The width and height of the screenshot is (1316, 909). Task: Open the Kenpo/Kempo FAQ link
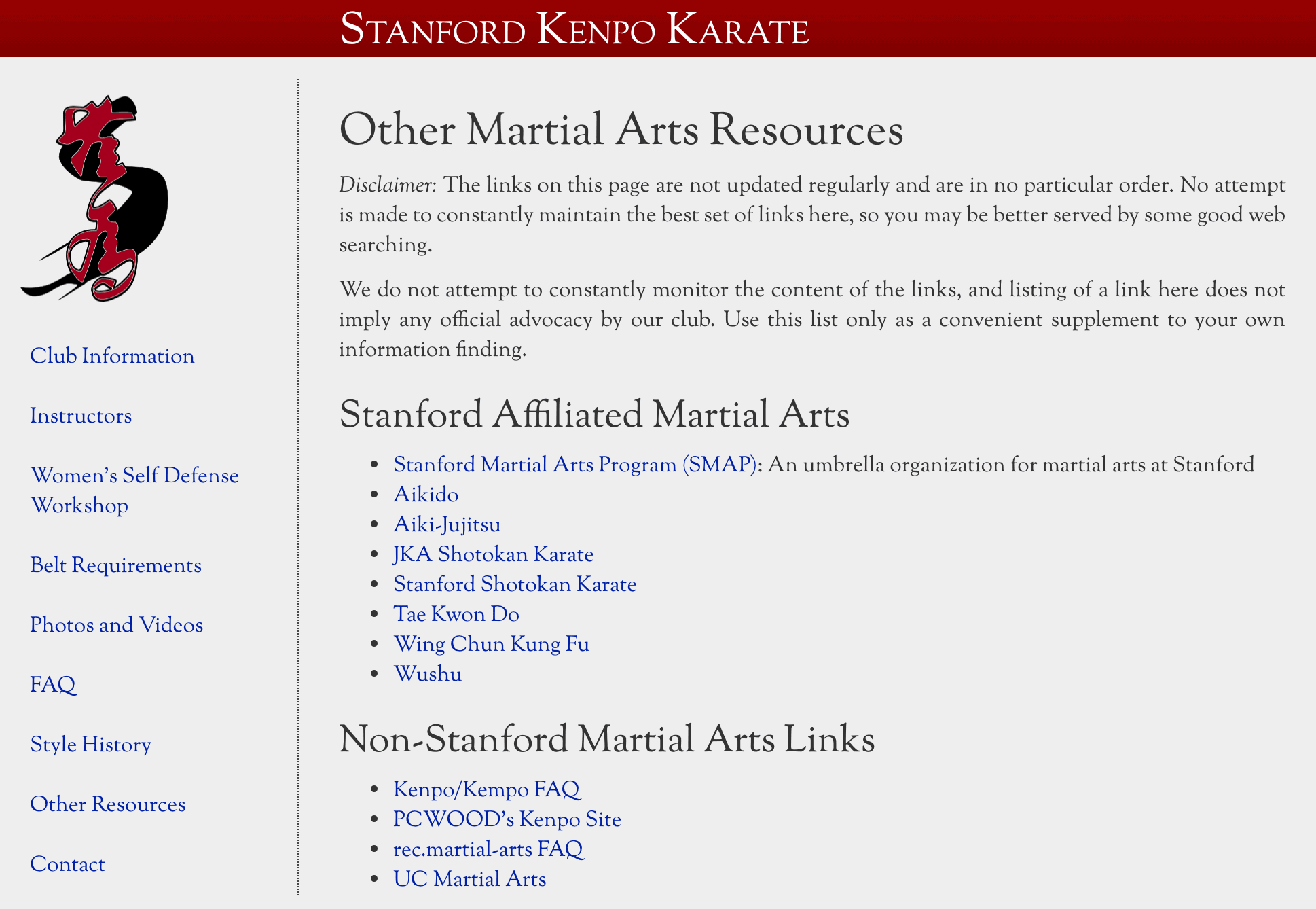point(487,789)
